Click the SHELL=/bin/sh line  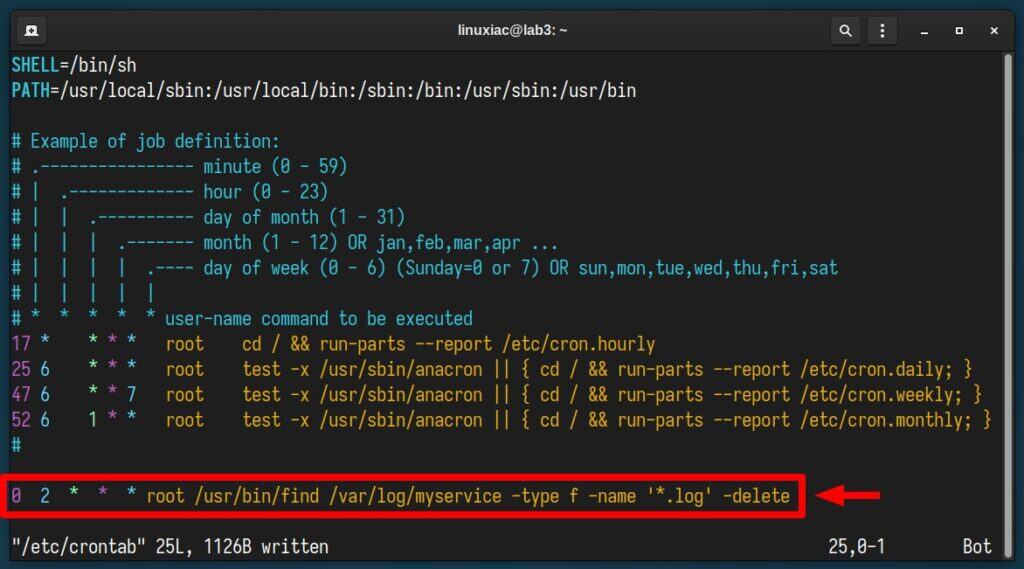point(74,65)
